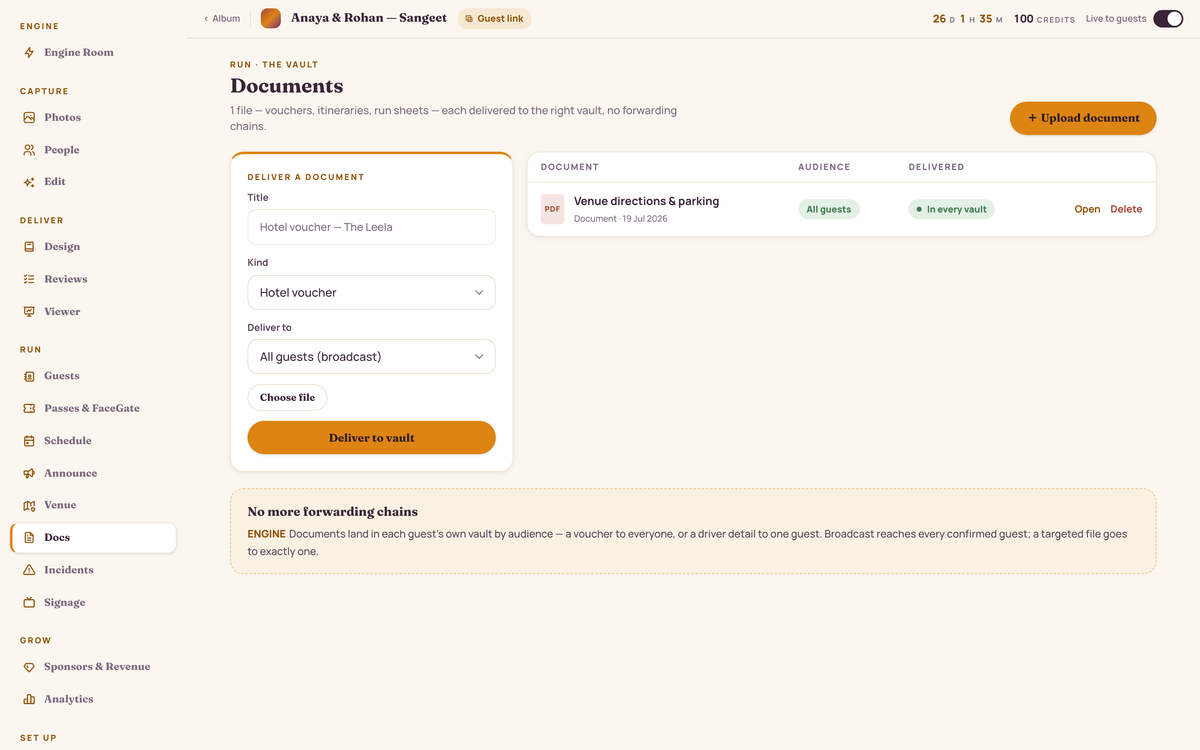This screenshot has height=750, width=1200.
Task: Click Choose file button
Action: click(x=287, y=397)
